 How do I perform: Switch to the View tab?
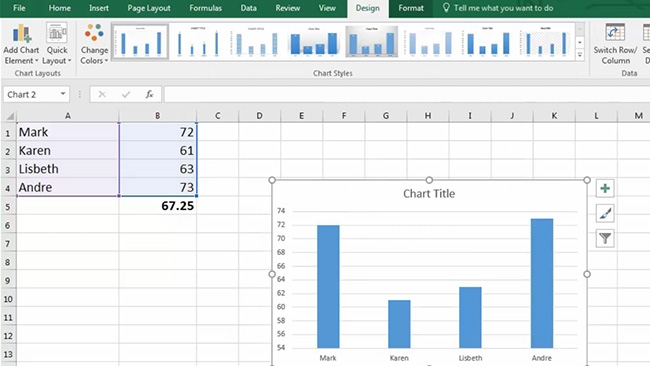tap(327, 8)
